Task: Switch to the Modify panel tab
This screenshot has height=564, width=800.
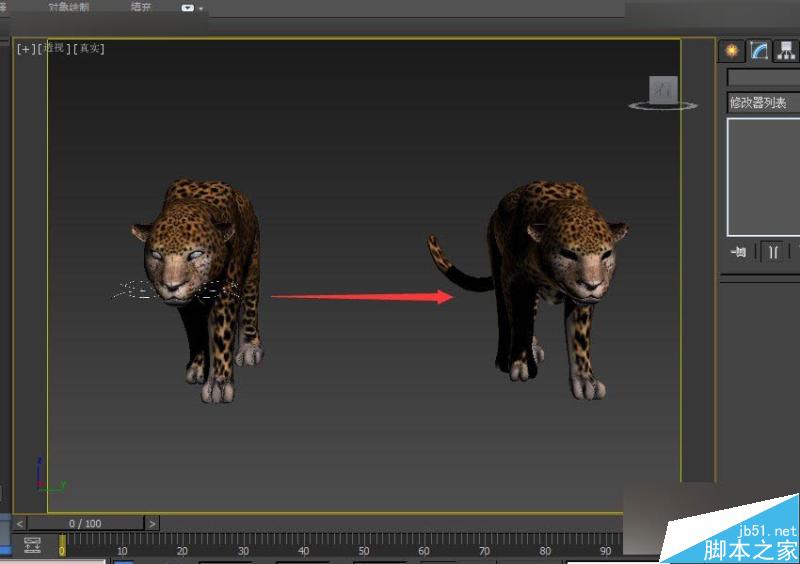Action: (x=759, y=51)
